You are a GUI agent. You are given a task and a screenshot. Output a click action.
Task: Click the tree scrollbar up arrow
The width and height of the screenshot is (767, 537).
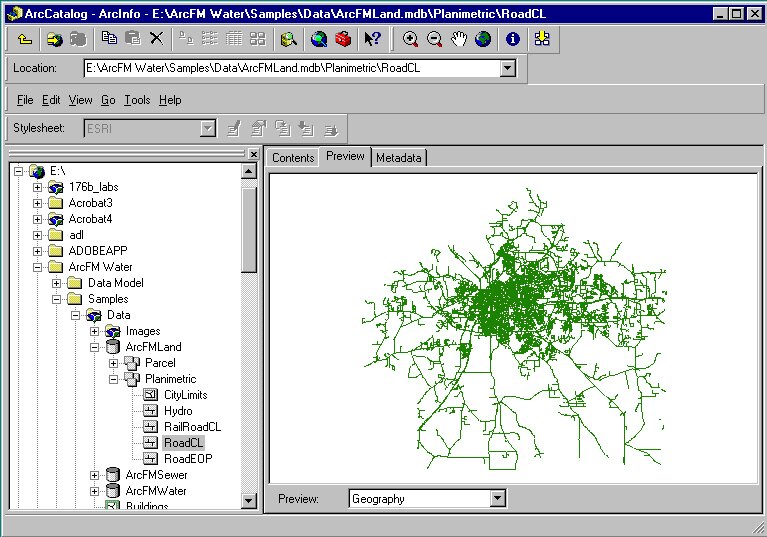coord(248,172)
